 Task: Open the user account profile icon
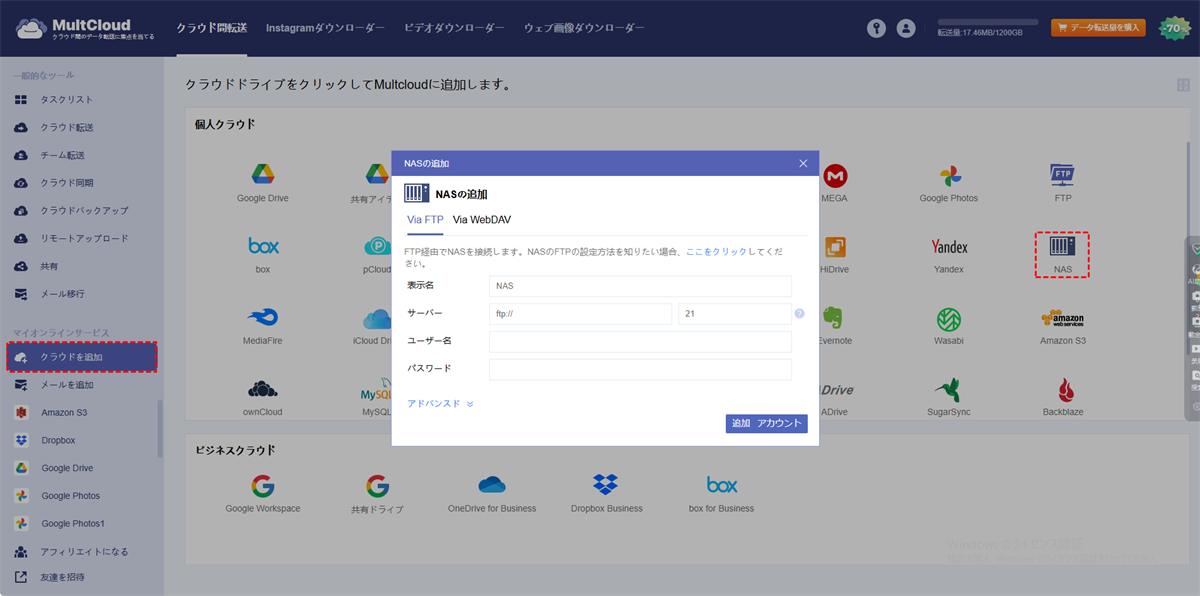pos(906,28)
